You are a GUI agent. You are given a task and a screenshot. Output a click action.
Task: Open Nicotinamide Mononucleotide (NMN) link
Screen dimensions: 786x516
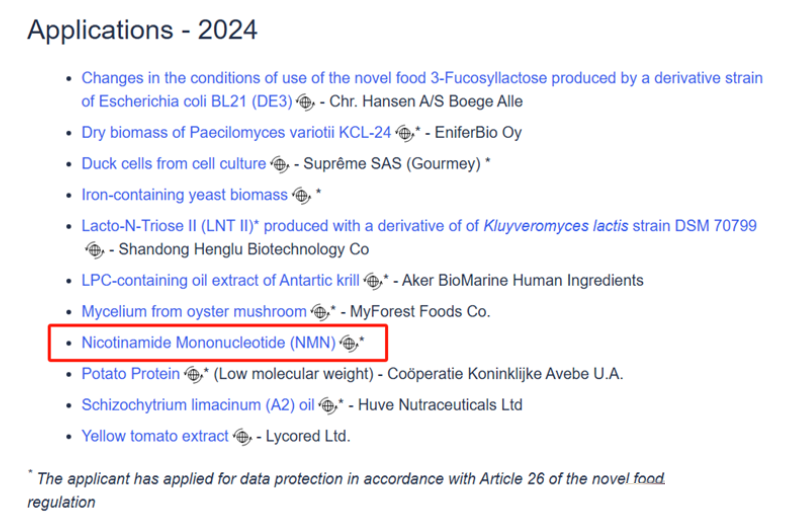point(209,342)
